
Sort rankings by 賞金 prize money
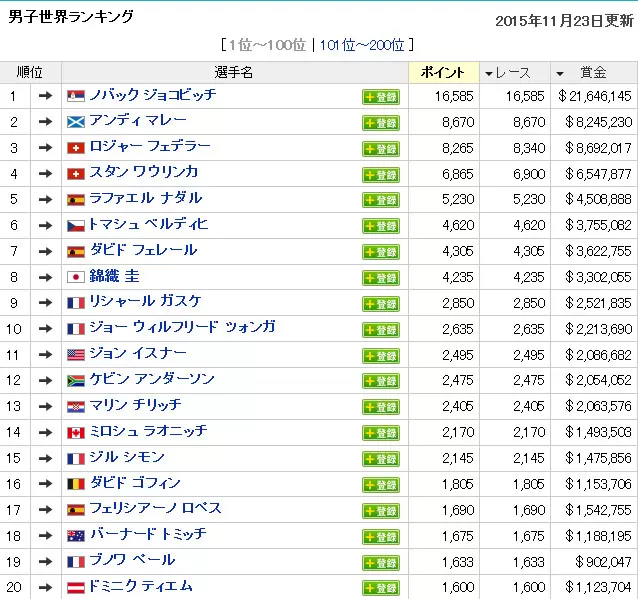592,73
